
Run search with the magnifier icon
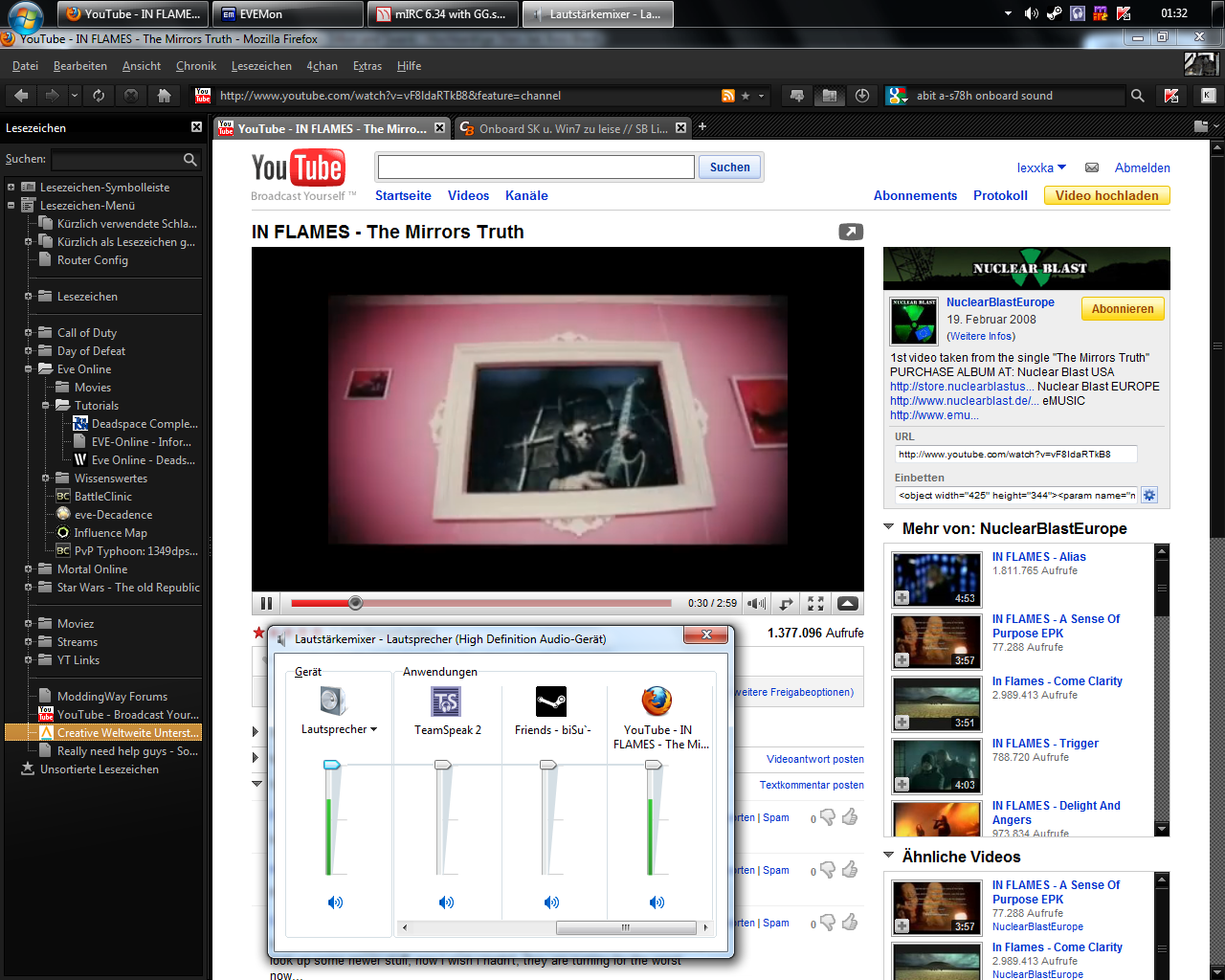click(x=1138, y=96)
